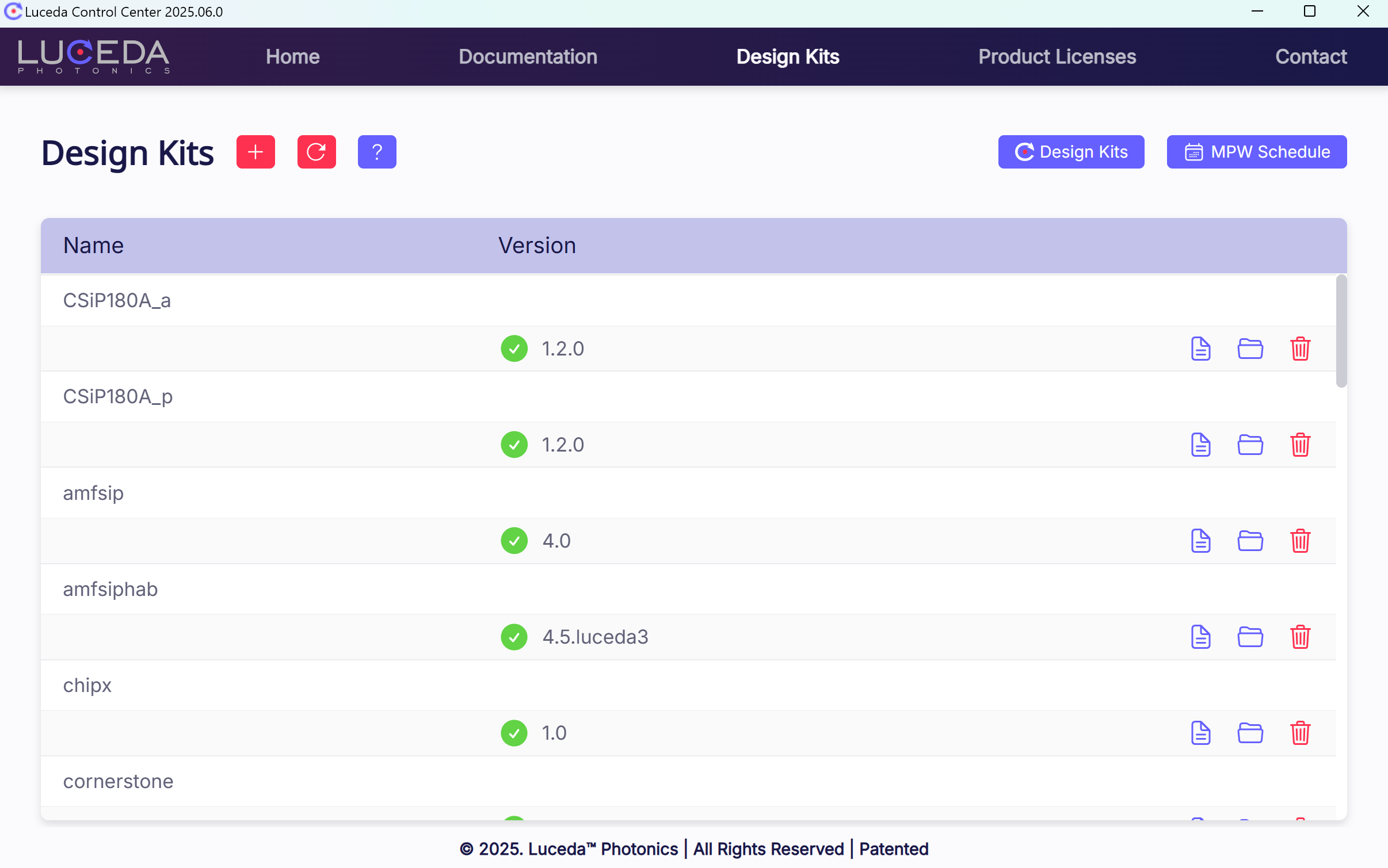Click green check status for chipx 1.0
Viewport: 1388px width, 868px height.
point(514,733)
